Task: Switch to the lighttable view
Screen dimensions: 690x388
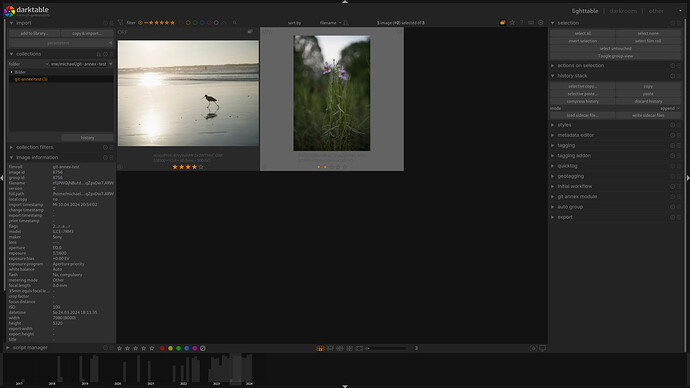Action: [585, 11]
